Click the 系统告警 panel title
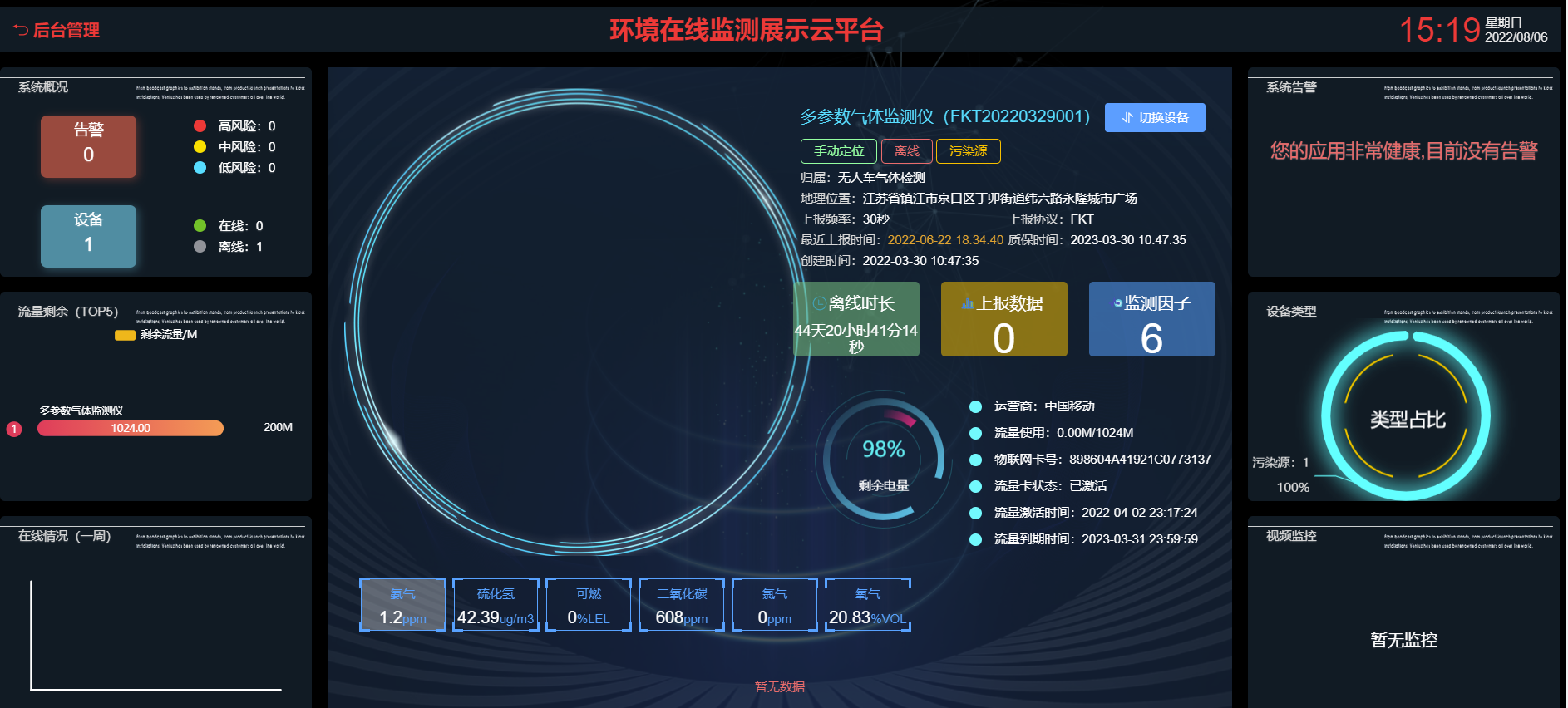The height and width of the screenshot is (708, 1568). 1291,87
